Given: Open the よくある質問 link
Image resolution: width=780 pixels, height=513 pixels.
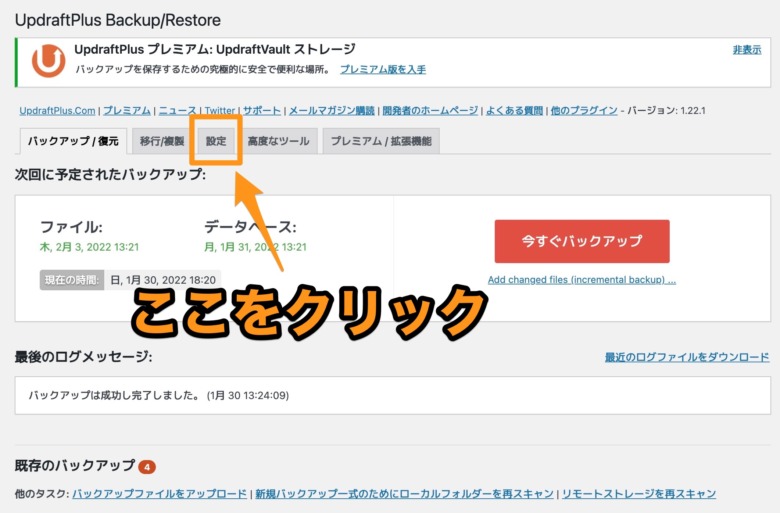Looking at the screenshot, I should pos(514,110).
